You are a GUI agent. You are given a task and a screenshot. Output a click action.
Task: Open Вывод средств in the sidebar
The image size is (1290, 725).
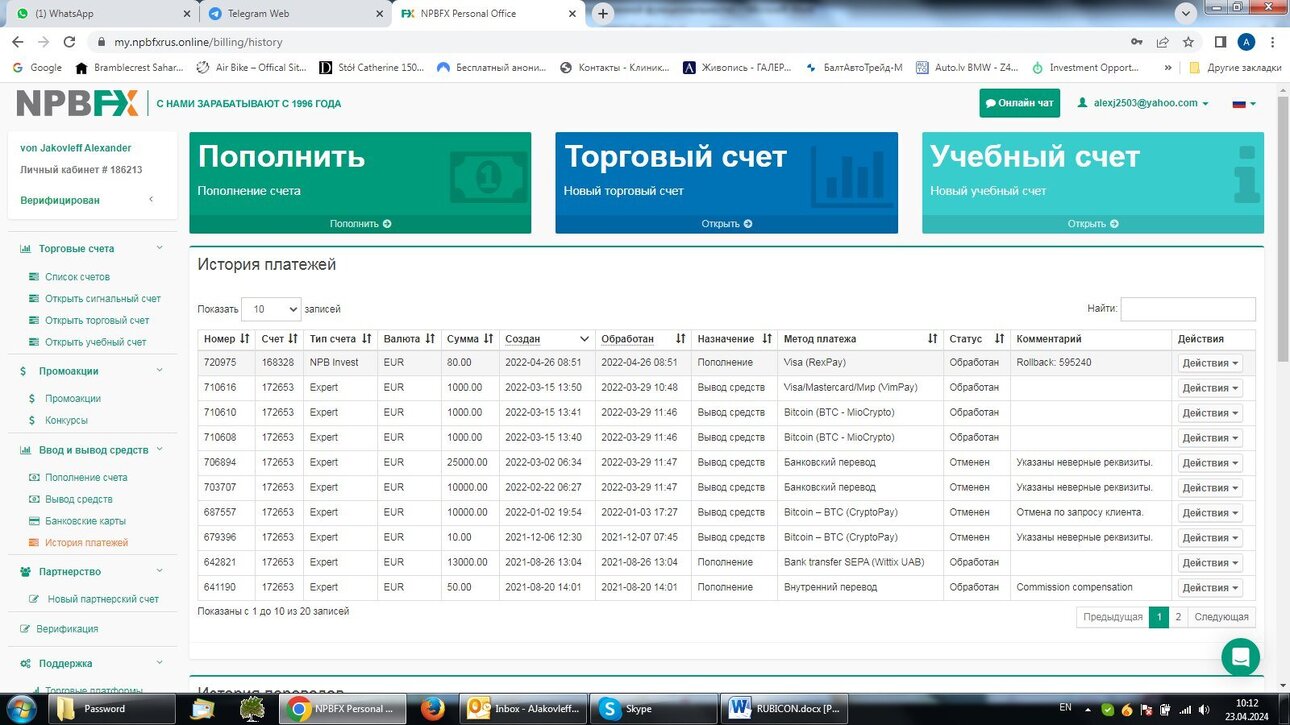point(78,499)
